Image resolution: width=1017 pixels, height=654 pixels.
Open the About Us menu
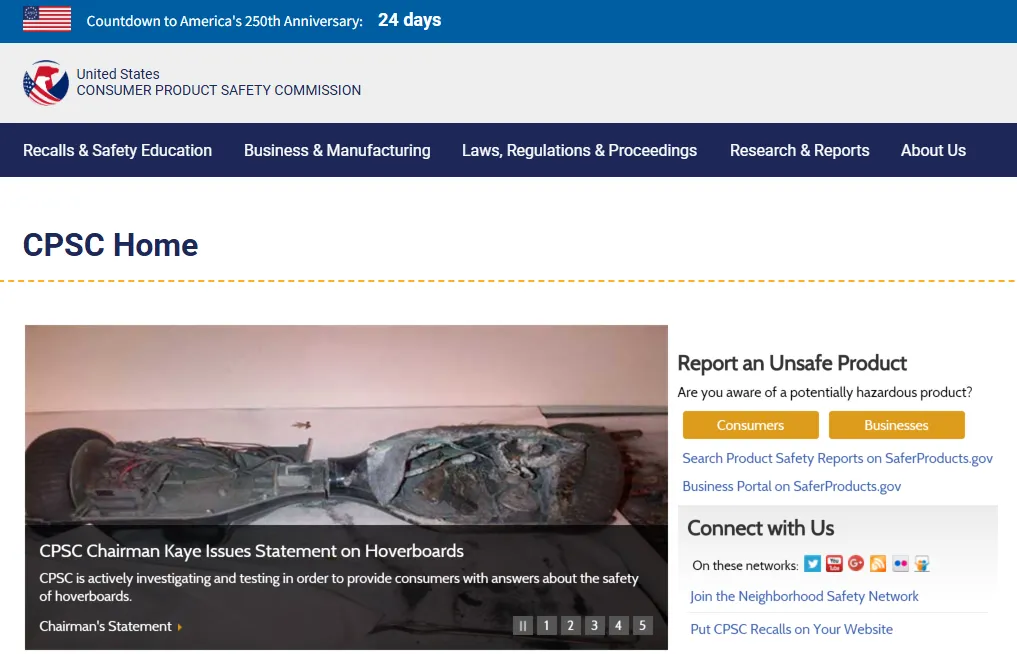tap(933, 151)
